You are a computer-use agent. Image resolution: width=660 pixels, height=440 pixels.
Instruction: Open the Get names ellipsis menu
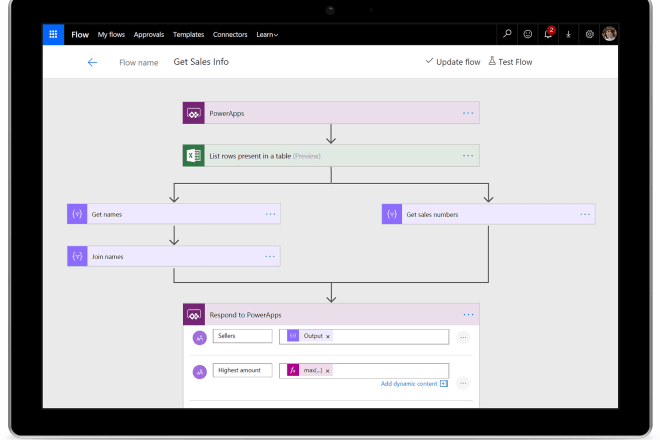270,214
